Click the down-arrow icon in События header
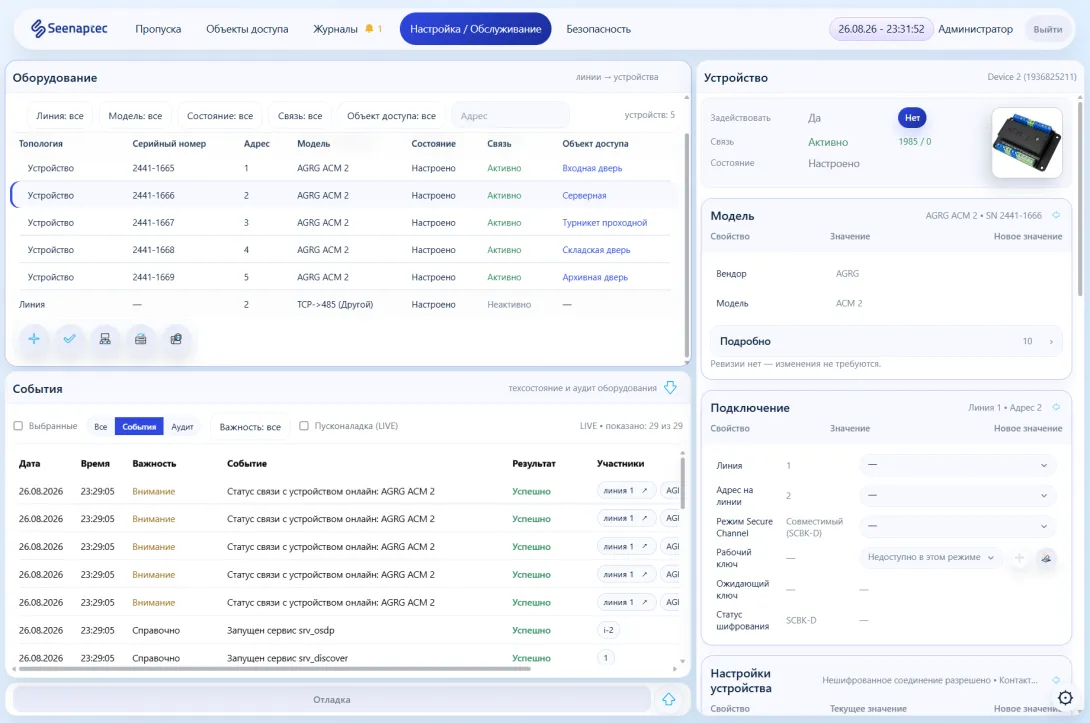Screen dimensions: 1090x723 click(x=670, y=388)
